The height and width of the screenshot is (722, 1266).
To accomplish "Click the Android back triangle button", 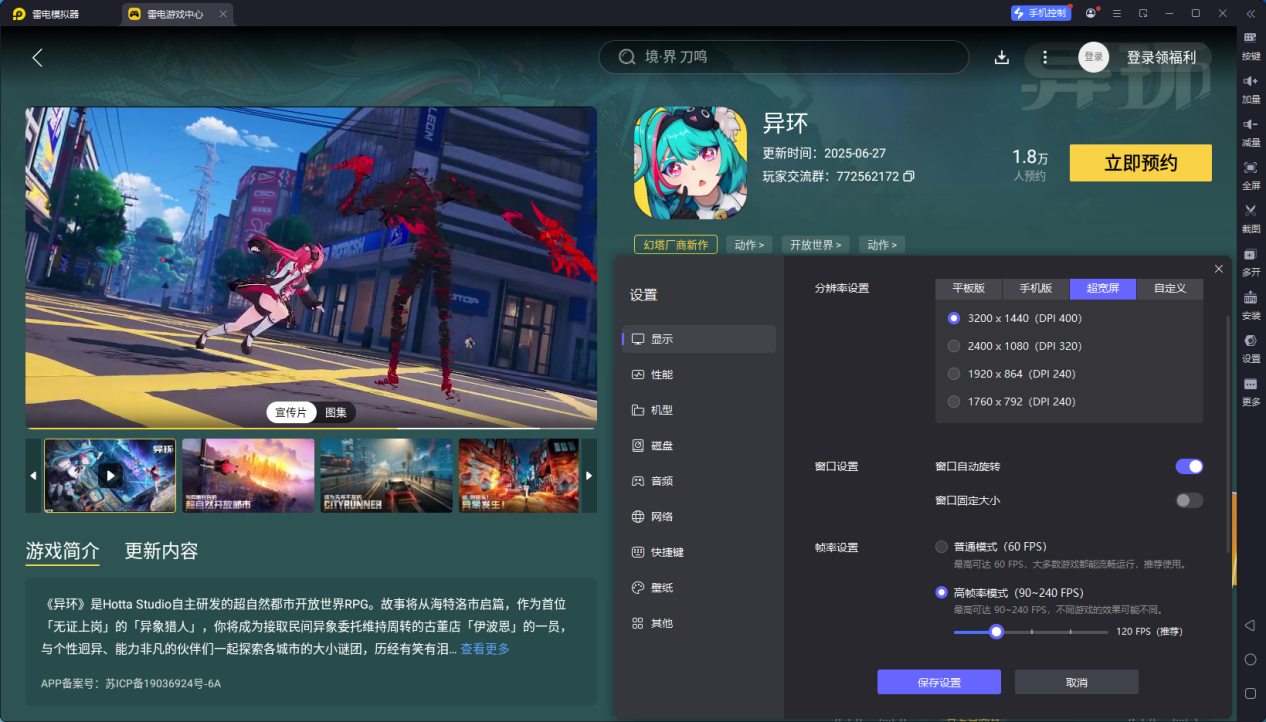I will (x=1250, y=625).
